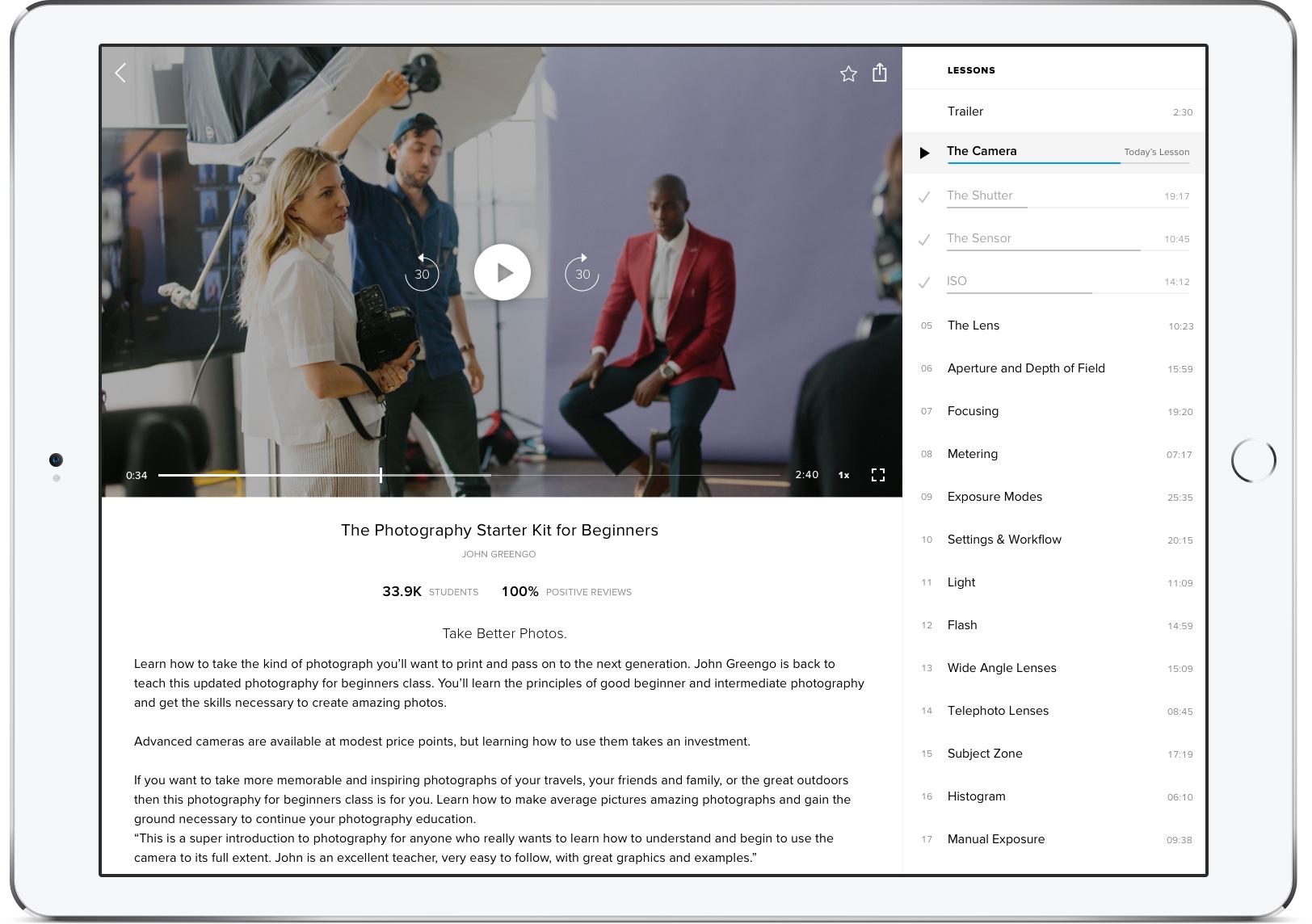Tap the back arrow on the video
Image resolution: width=1312 pixels, height=924 pixels.
click(120, 73)
